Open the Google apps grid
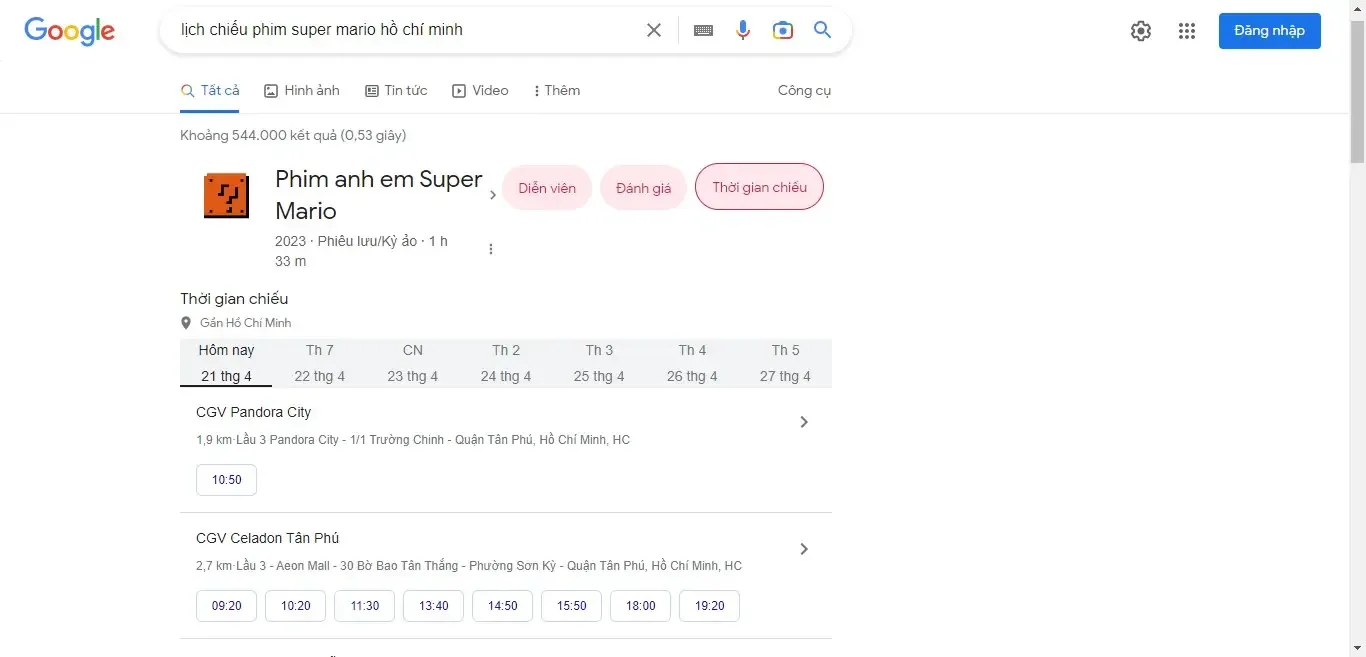1366x657 pixels. point(1187,31)
